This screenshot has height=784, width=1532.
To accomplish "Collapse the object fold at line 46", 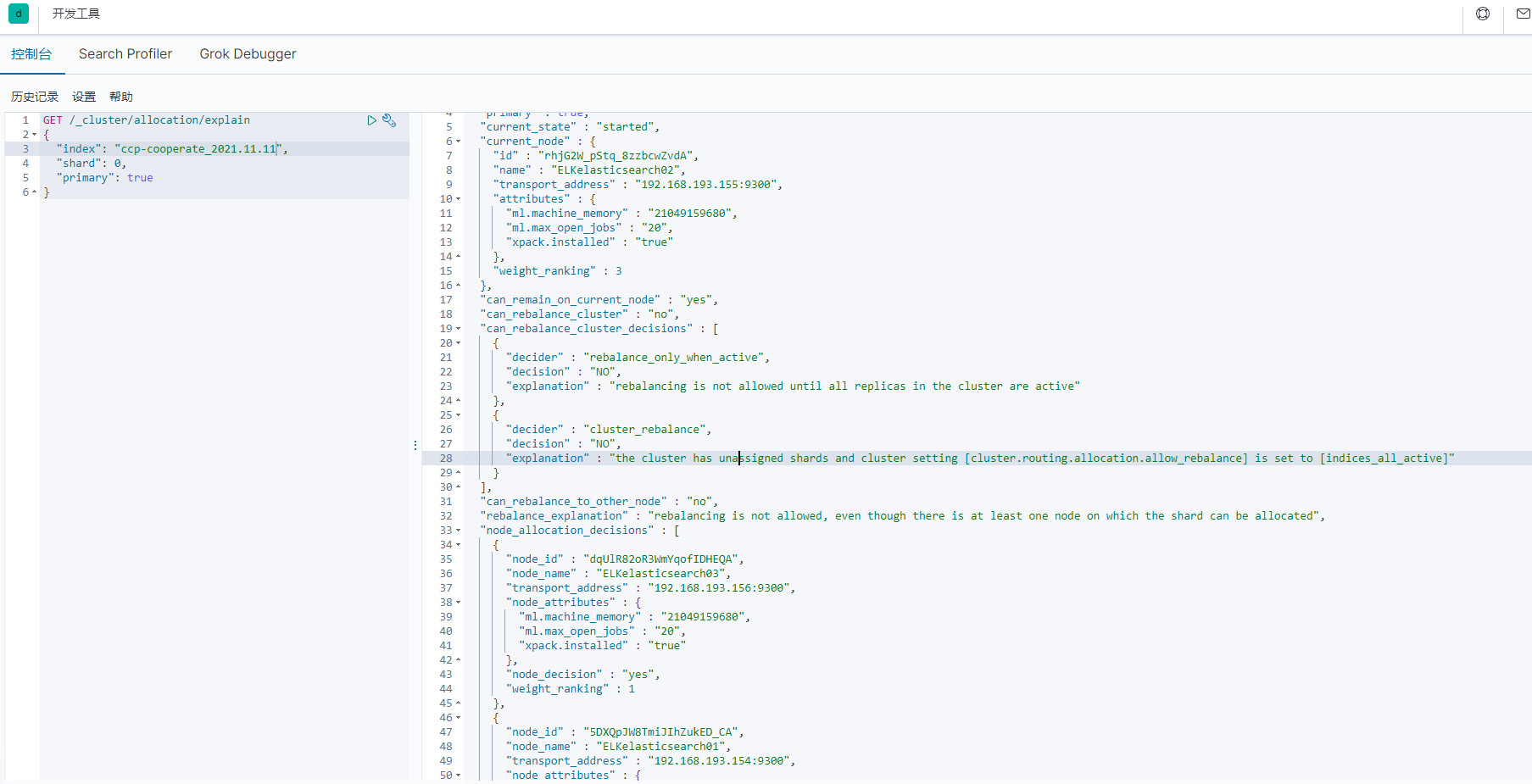I will point(459,718).
